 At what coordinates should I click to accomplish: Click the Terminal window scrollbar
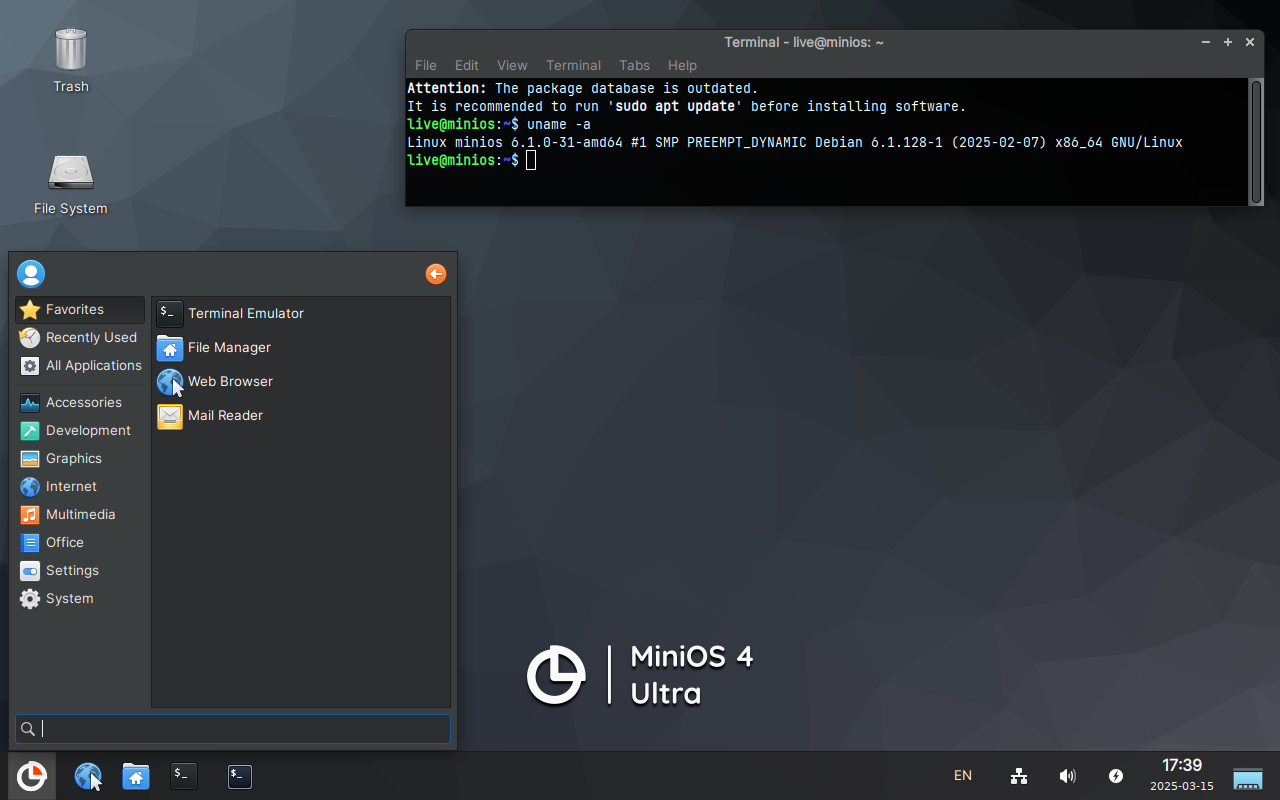coord(1256,141)
